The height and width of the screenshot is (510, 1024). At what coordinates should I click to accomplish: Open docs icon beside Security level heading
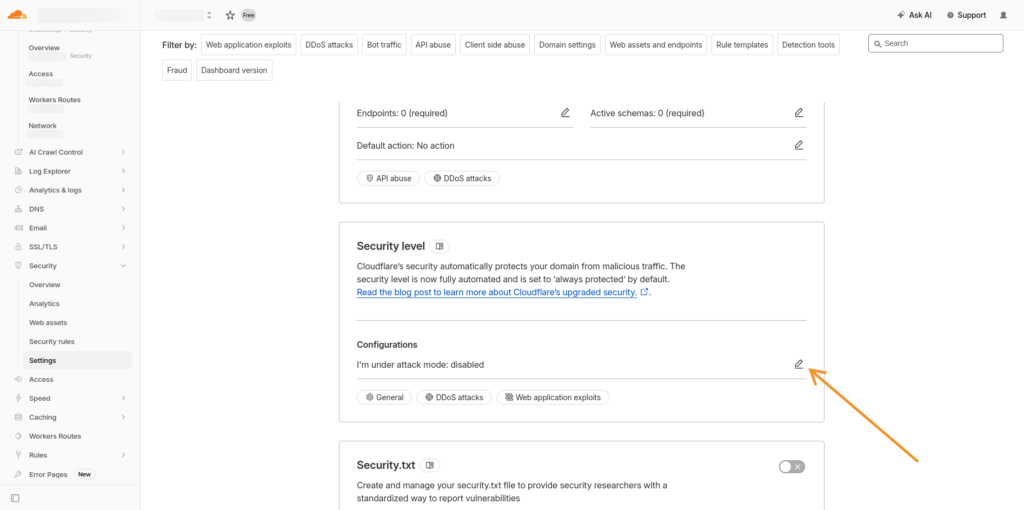tap(441, 246)
